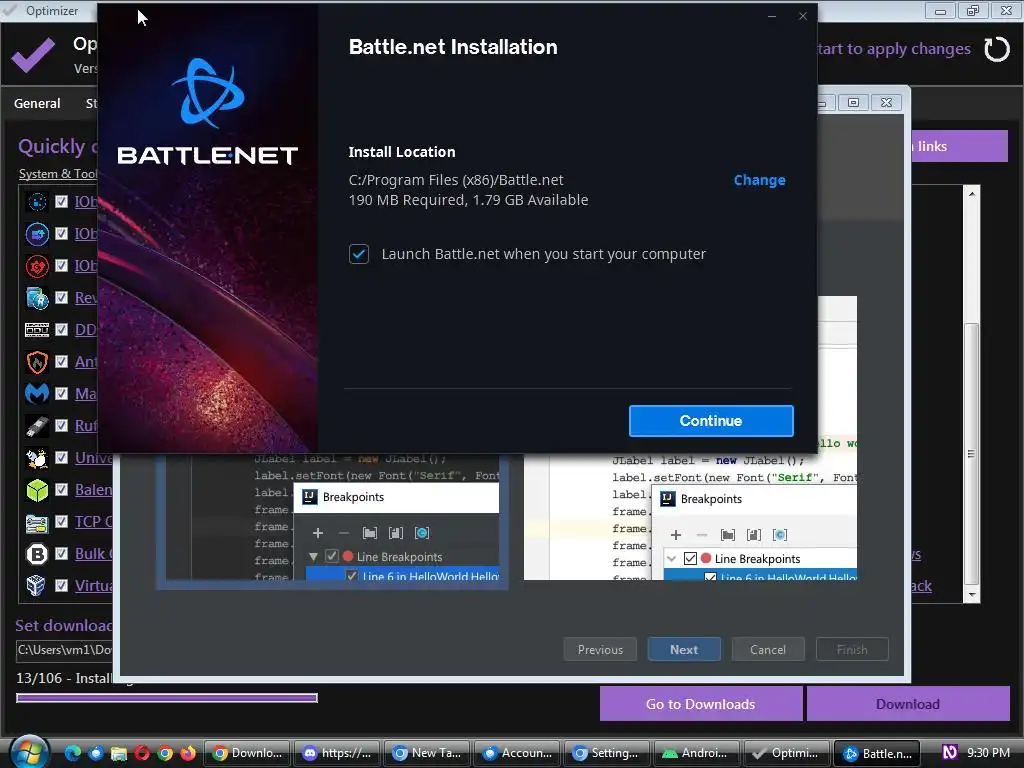The width and height of the screenshot is (1024, 768).
Task: Click the VirtualBox cube icon
Action: point(36,585)
